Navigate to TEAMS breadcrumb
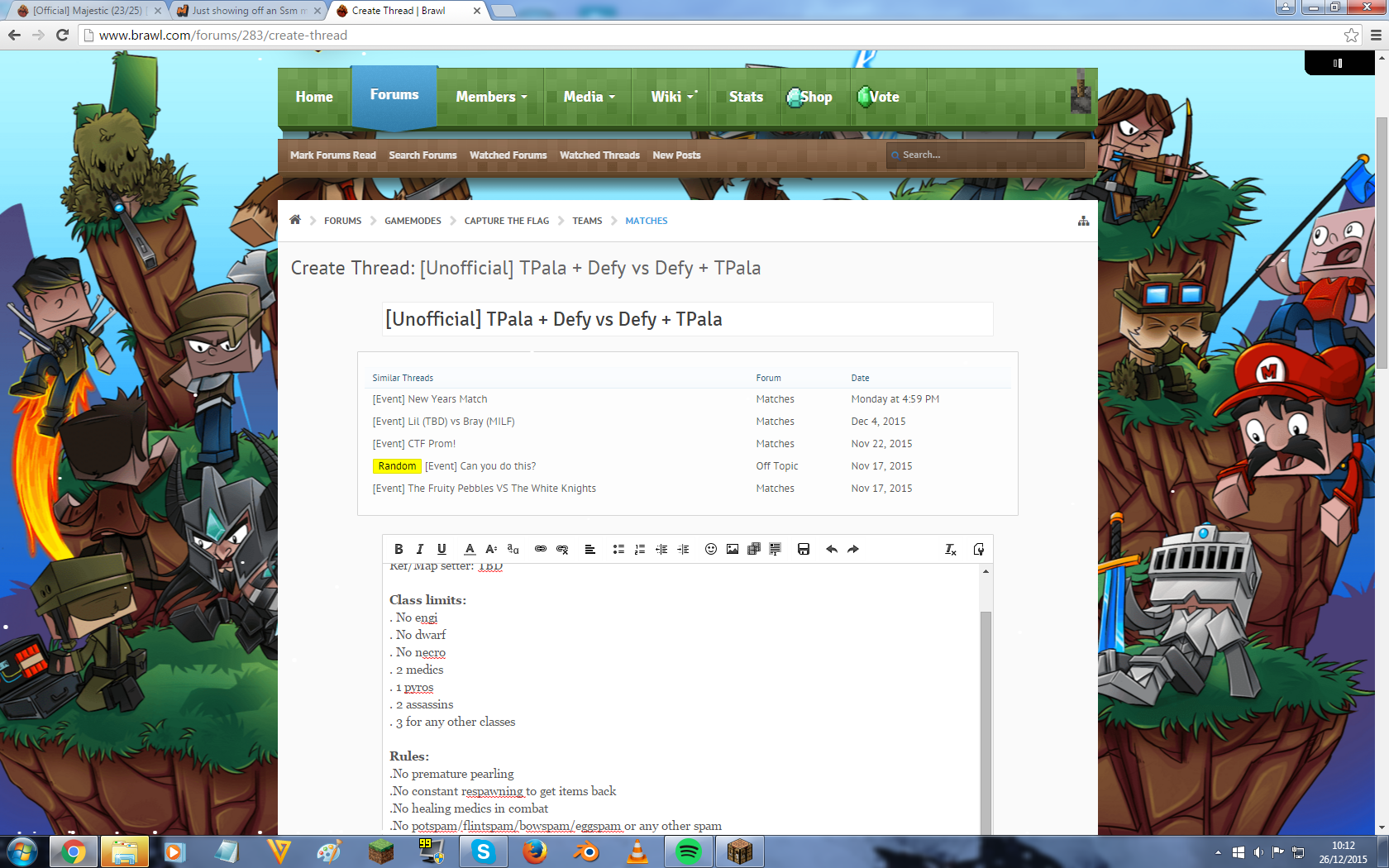The image size is (1389, 868). click(587, 221)
